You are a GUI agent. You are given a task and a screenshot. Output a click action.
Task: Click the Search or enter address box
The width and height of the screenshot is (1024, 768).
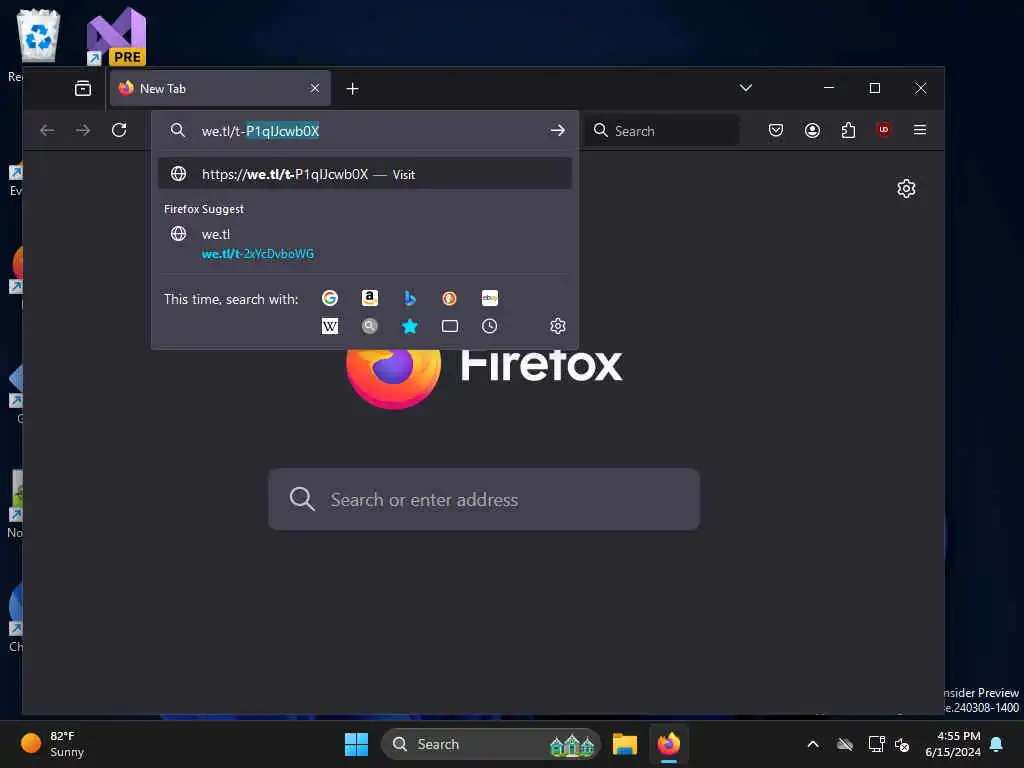[x=484, y=500]
